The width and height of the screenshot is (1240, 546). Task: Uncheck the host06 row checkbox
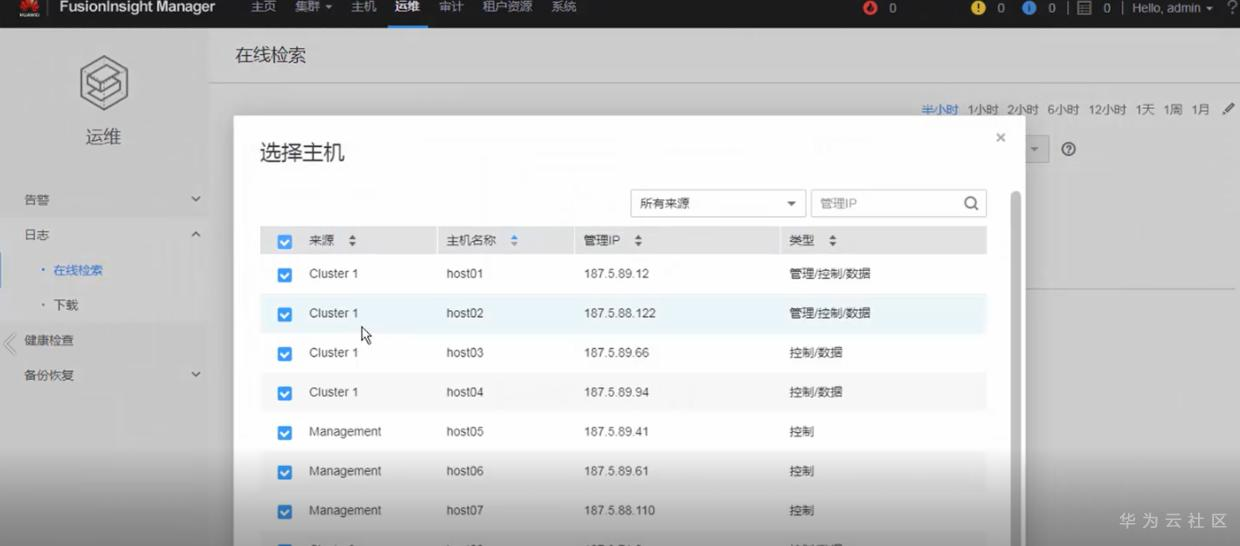tap(285, 472)
